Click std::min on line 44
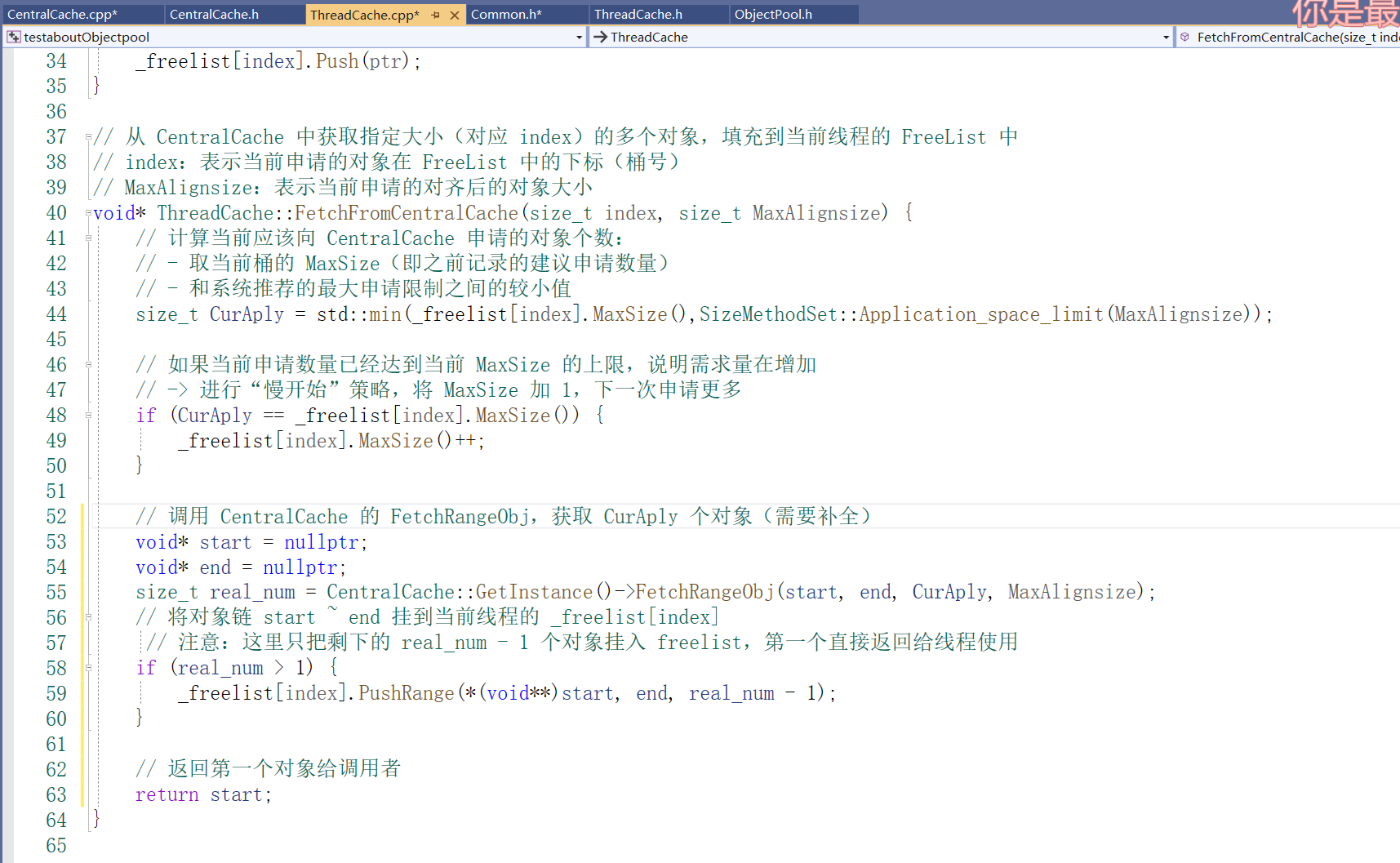Viewport: 1400px width, 863px height. coord(359,314)
